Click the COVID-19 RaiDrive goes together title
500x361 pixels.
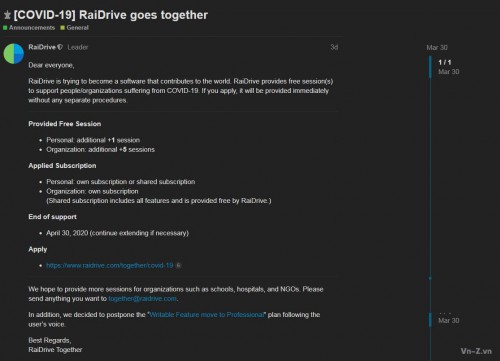tap(111, 15)
